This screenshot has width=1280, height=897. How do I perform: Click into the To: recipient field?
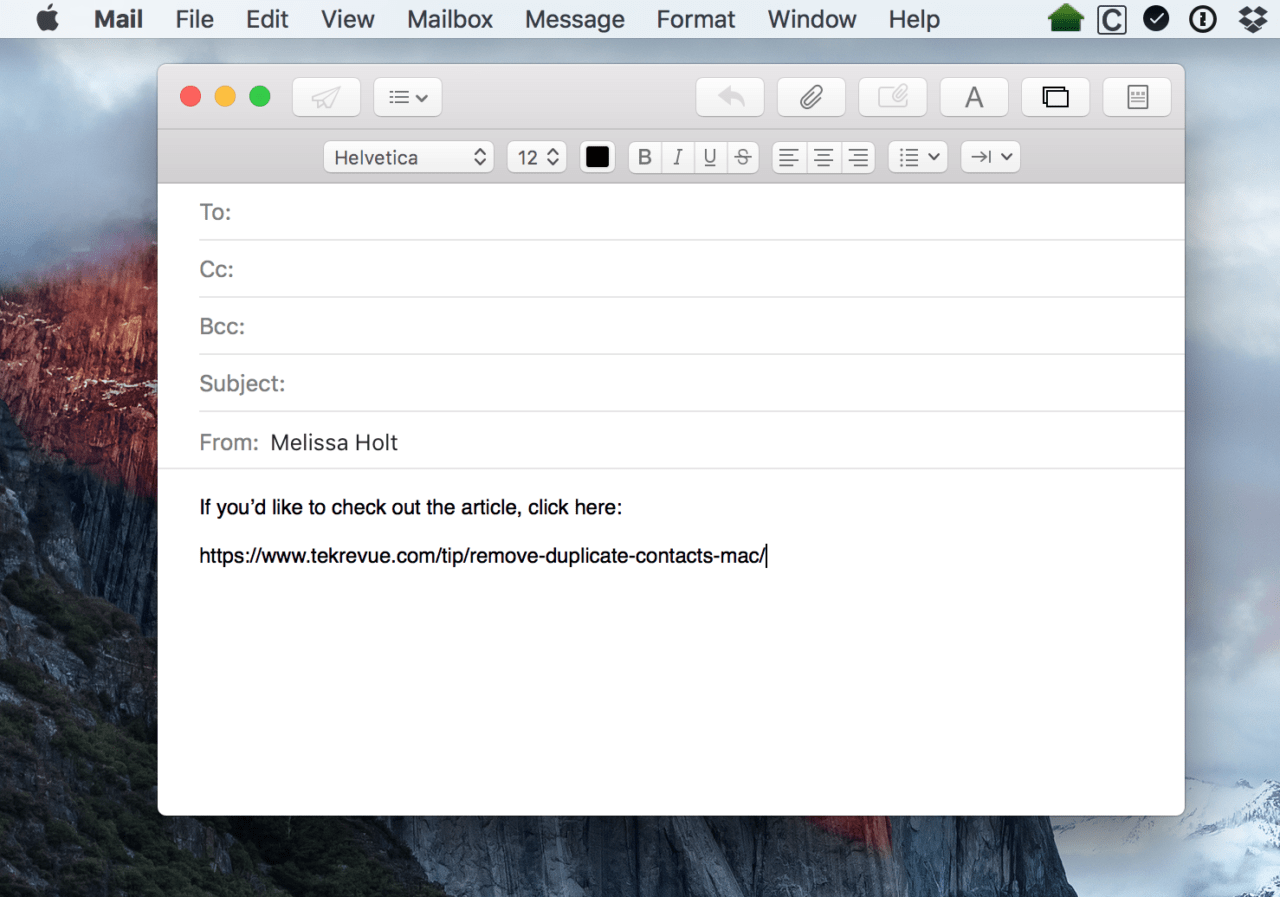[x=691, y=212]
